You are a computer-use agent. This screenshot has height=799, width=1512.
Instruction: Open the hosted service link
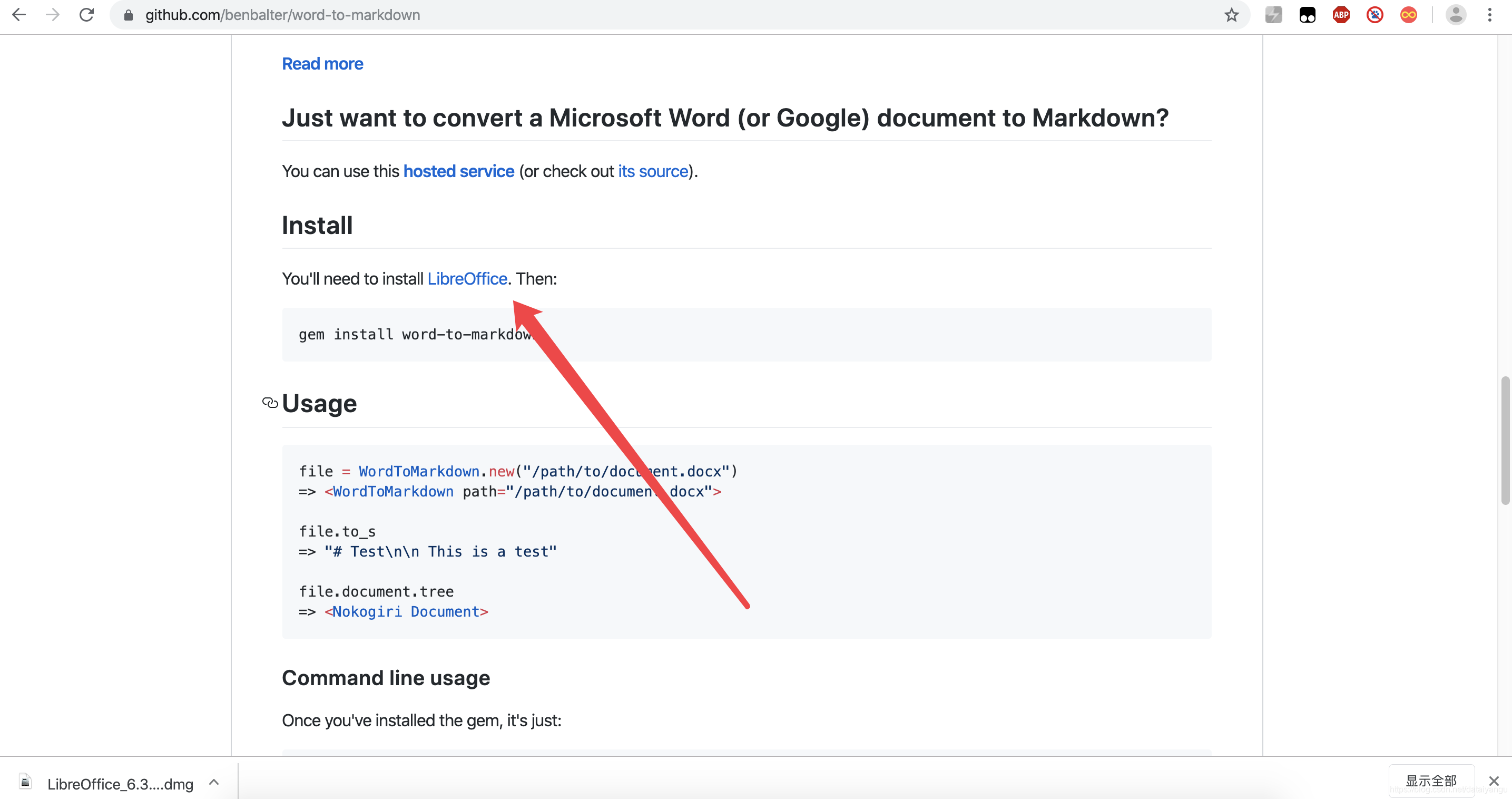[x=458, y=171]
